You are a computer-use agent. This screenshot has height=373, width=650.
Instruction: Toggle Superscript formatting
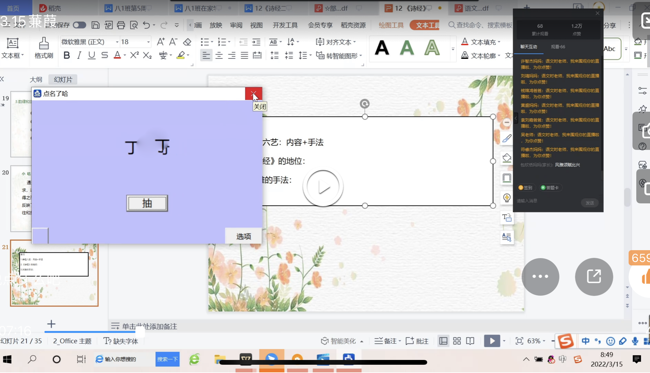(134, 55)
